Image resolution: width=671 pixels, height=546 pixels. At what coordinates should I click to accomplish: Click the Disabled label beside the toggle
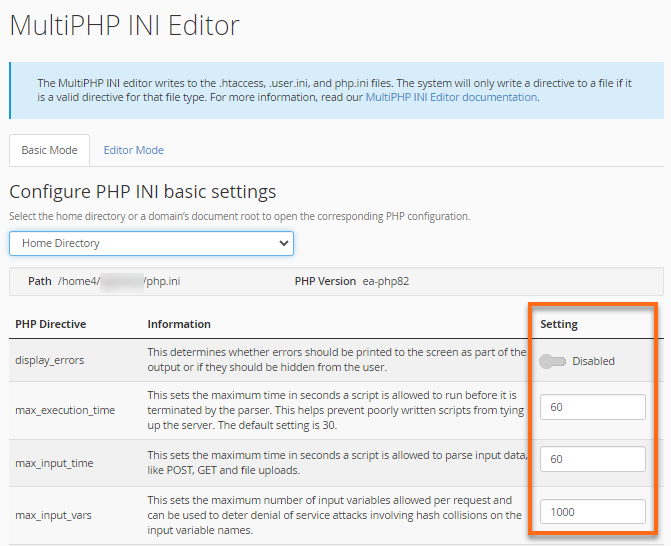pyautogui.click(x=594, y=361)
